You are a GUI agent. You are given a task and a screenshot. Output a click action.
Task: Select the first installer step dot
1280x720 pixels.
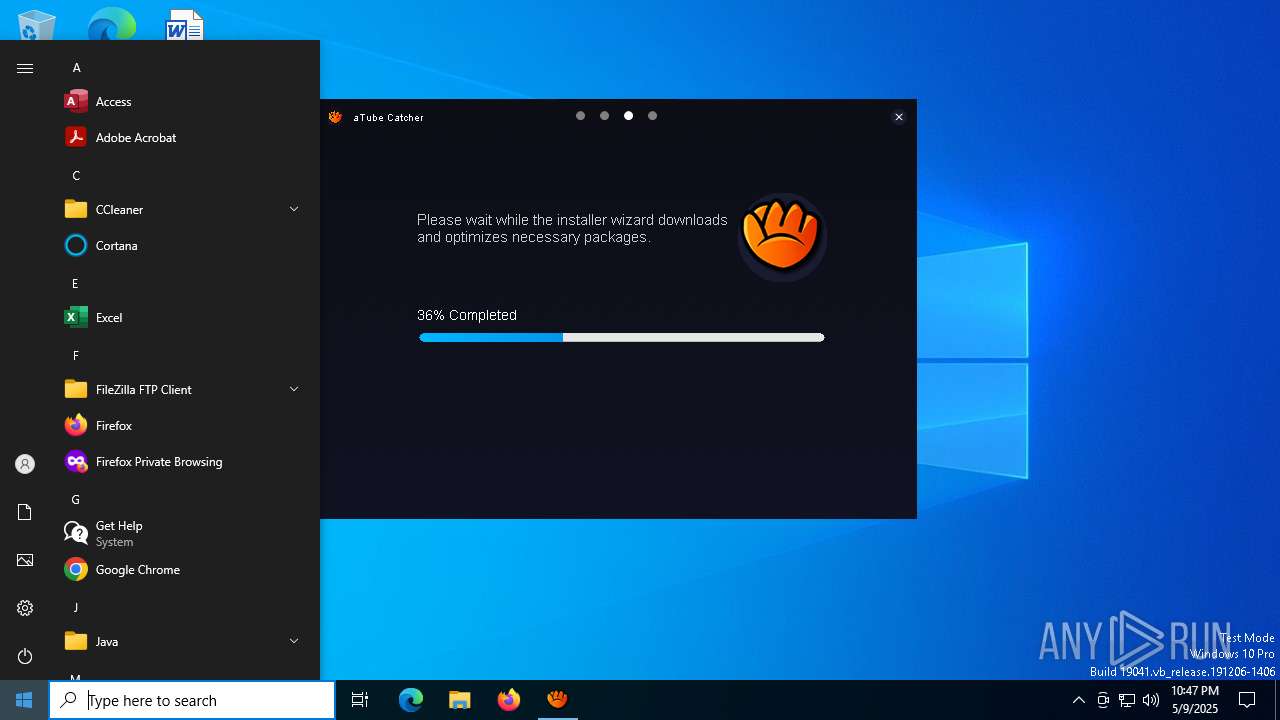pyautogui.click(x=580, y=116)
